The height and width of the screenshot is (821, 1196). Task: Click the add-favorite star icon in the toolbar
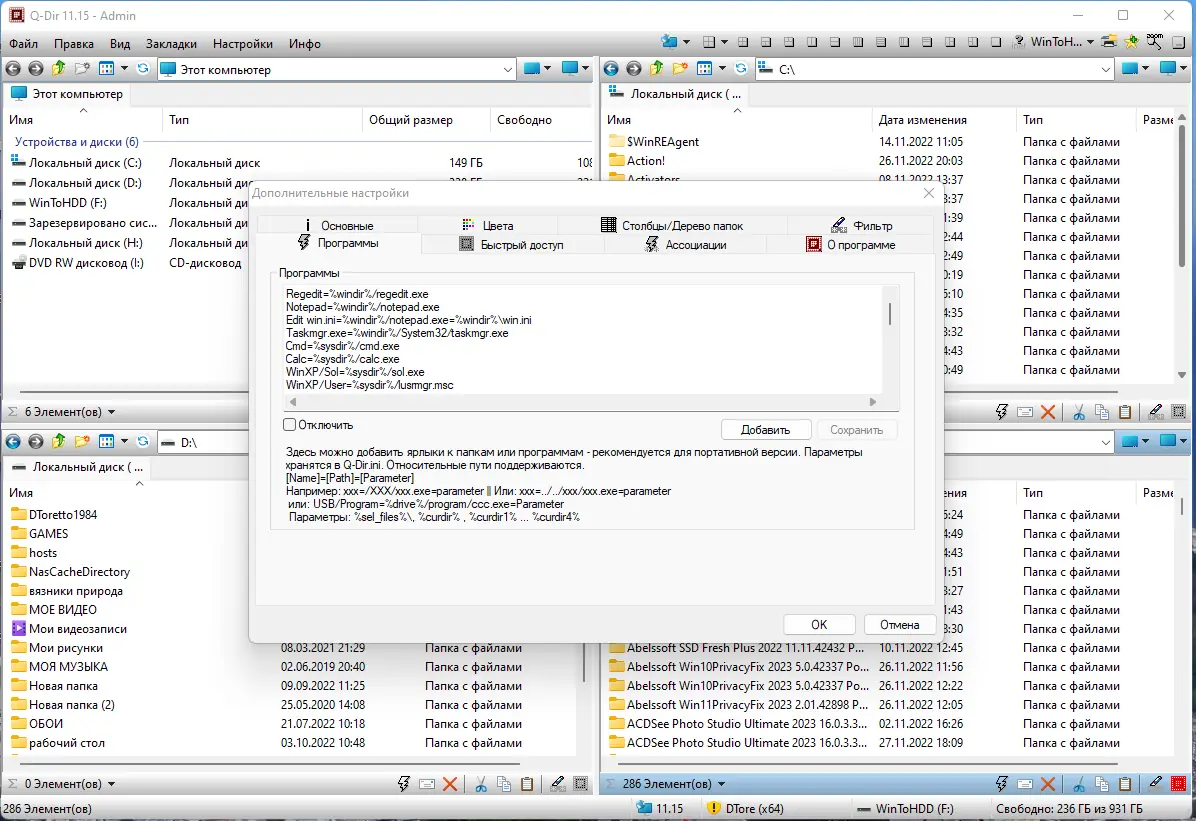pyautogui.click(x=1132, y=42)
